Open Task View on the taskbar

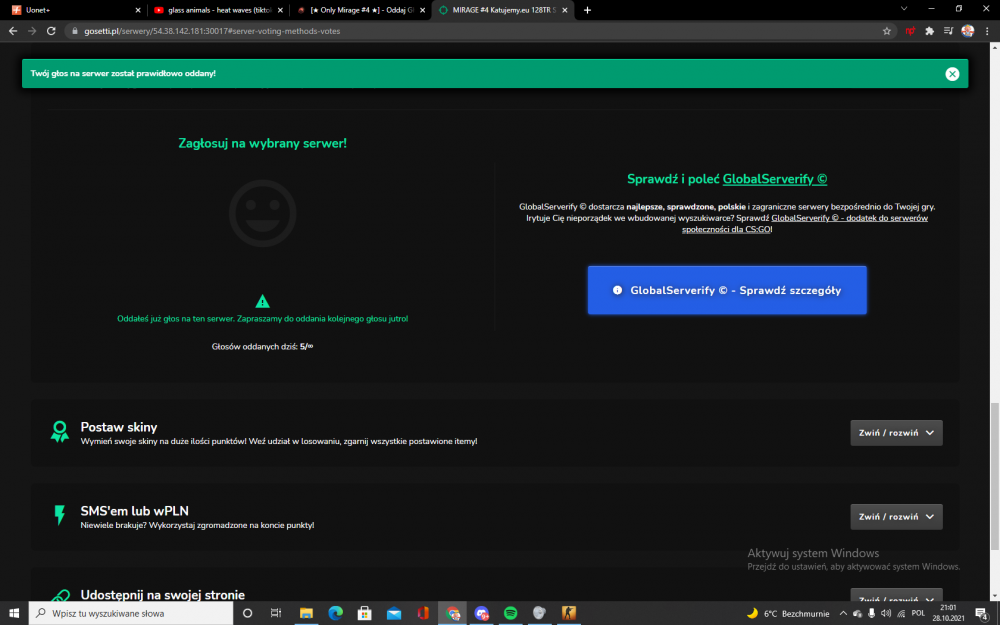click(x=276, y=613)
